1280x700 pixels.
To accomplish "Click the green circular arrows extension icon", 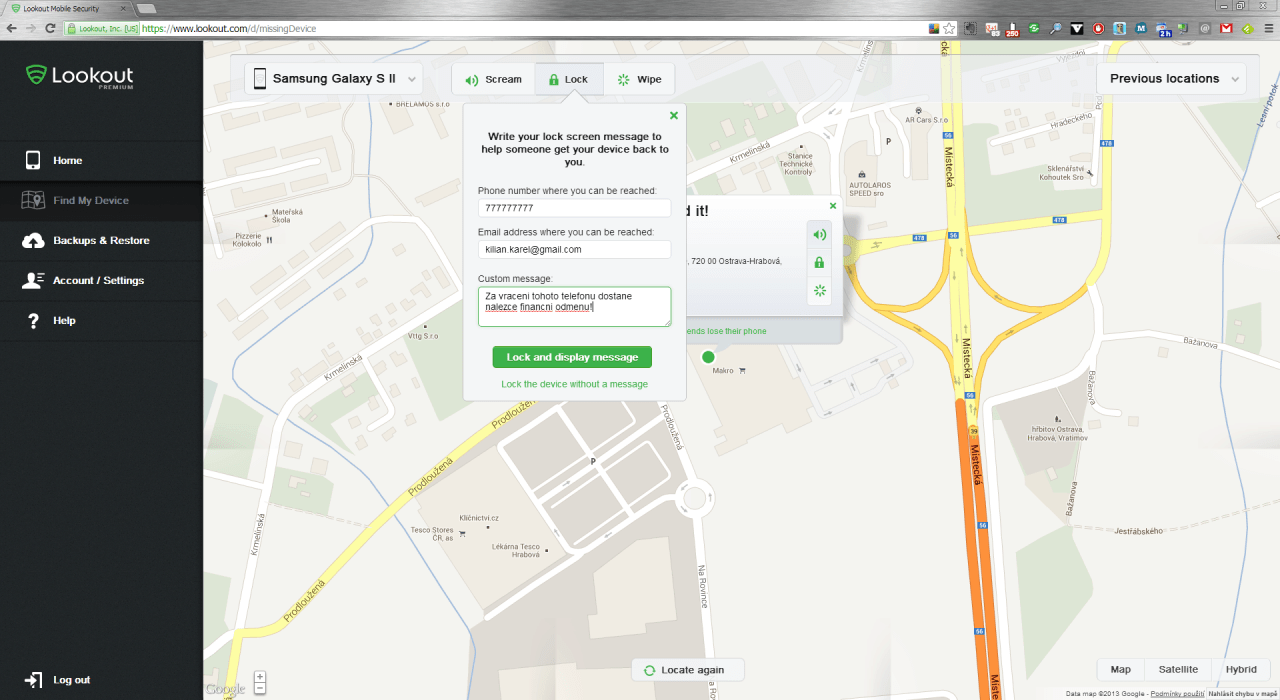I will point(1034,29).
